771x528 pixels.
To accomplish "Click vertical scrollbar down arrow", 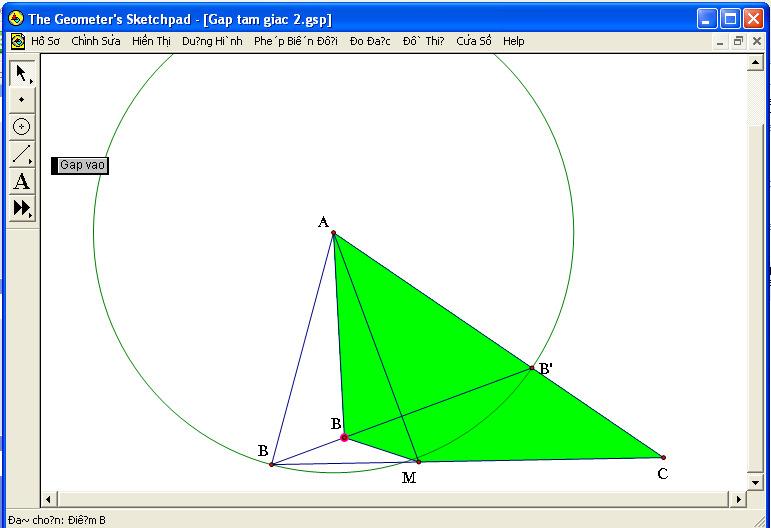I will pyautogui.click(x=755, y=483).
